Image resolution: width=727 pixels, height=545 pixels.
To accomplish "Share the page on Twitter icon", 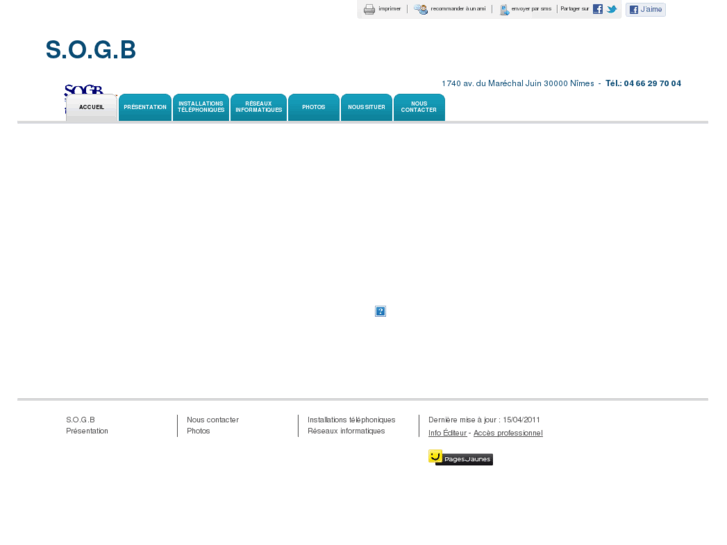I will (612, 9).
